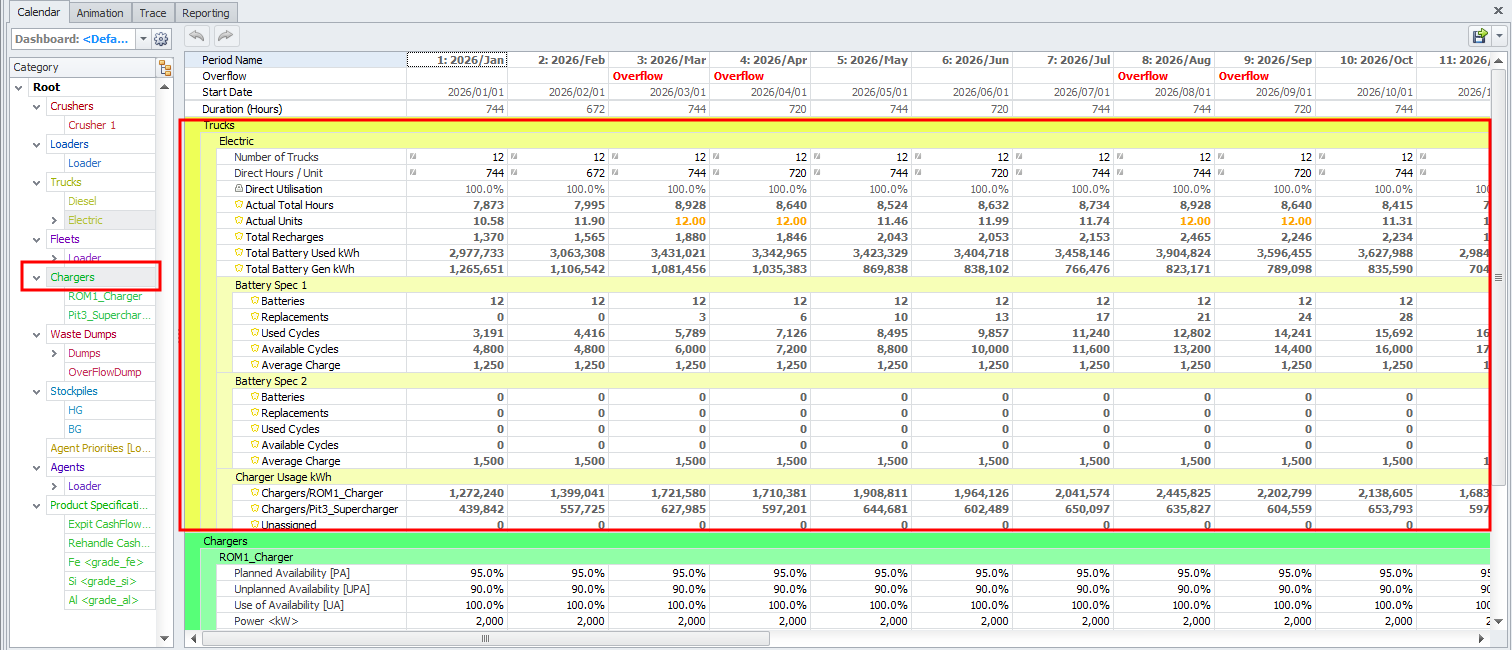Open dashboard settings gear icon

click(161, 39)
